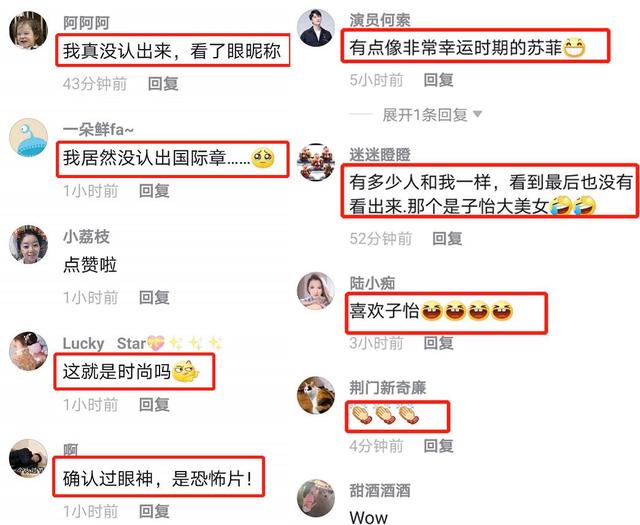Open avatar of user 阿阿阿
The image size is (640, 525).
29,31
